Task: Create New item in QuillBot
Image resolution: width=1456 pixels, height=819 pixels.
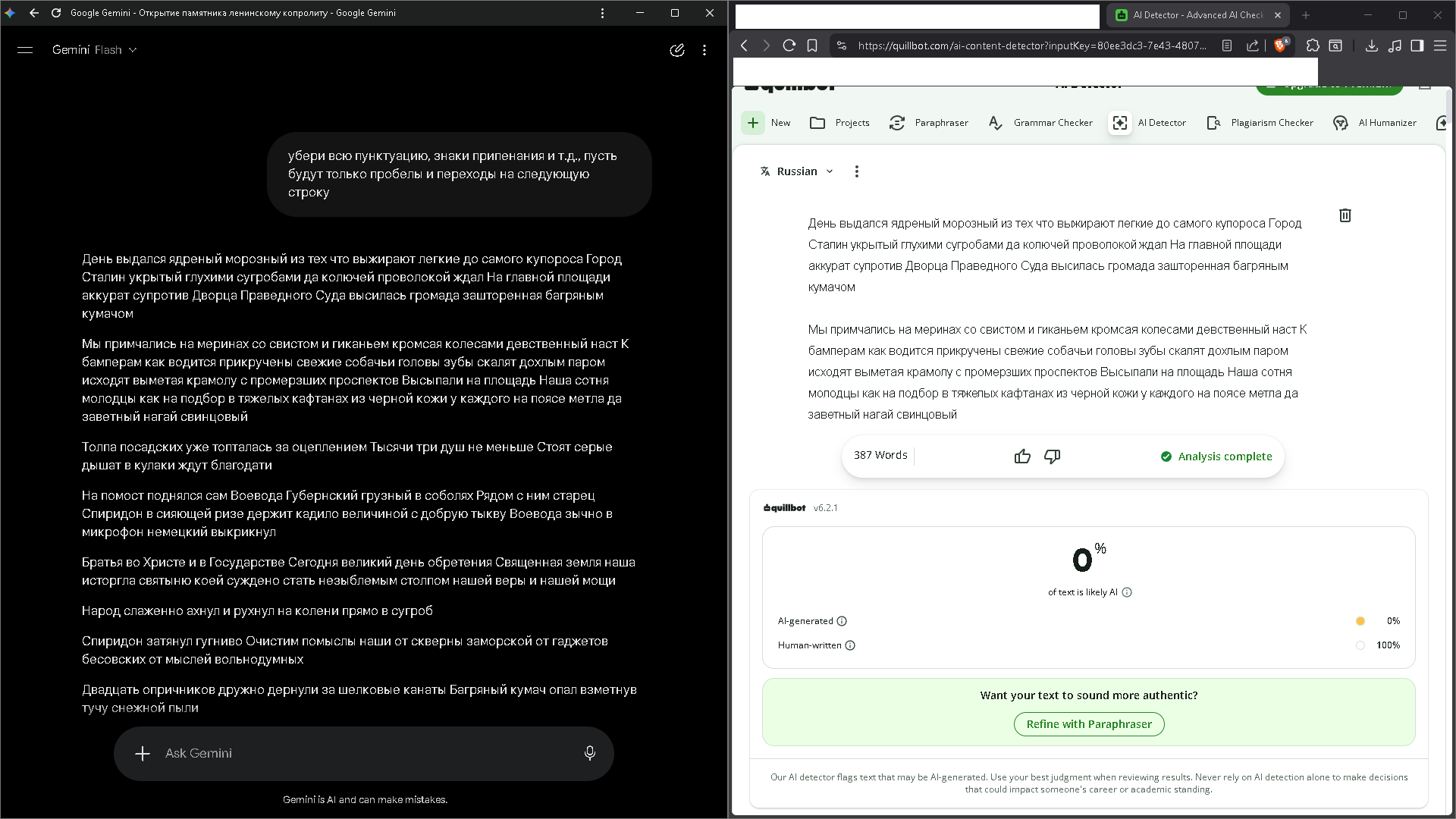Action: [x=767, y=123]
